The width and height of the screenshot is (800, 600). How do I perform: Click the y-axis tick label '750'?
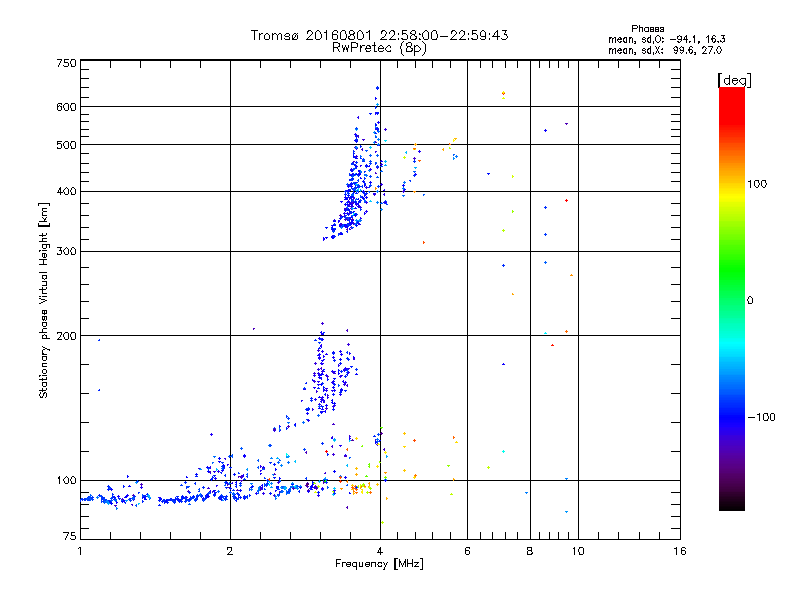(x=66, y=63)
